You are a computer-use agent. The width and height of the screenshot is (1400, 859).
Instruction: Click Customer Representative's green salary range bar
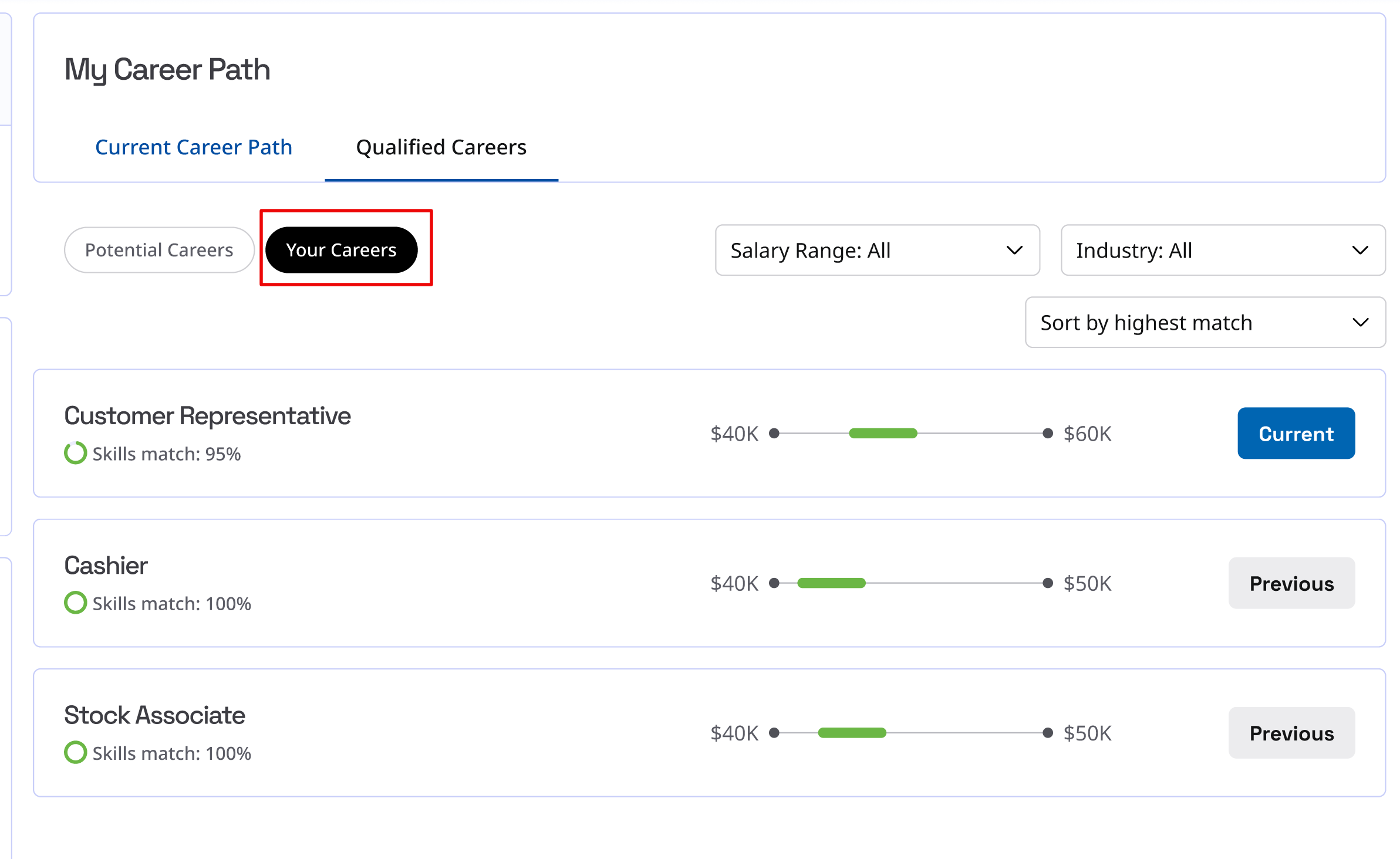tap(883, 434)
